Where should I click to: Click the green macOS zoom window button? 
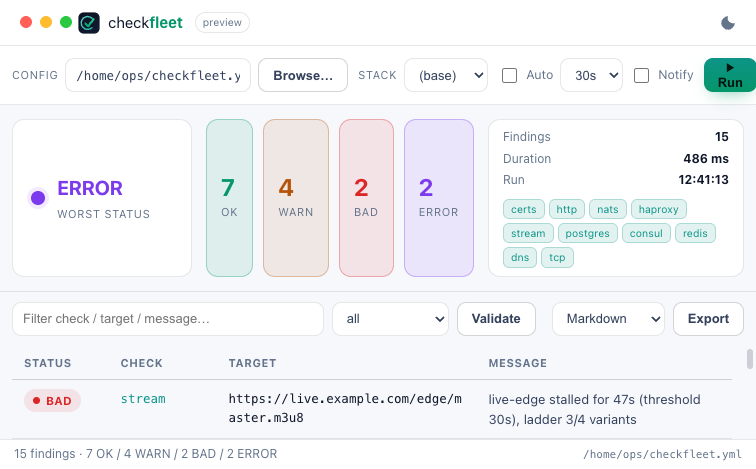pyautogui.click(x=66, y=22)
